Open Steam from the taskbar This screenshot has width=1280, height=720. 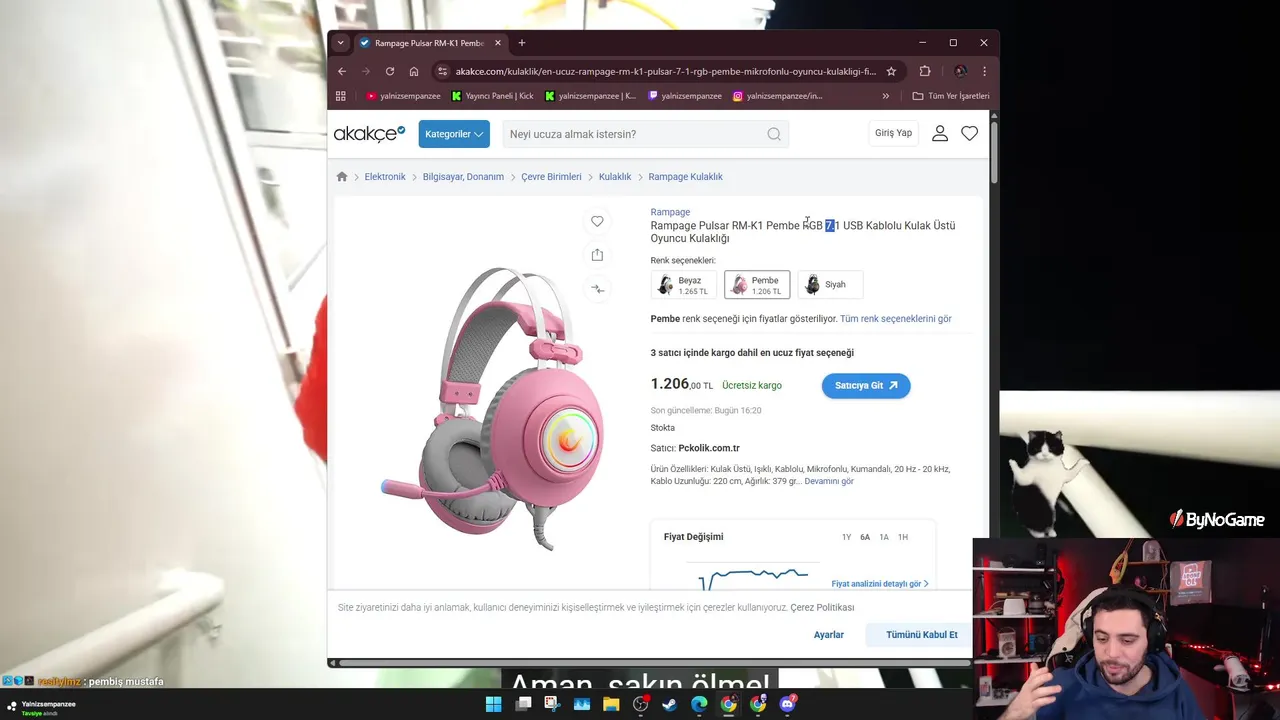click(x=670, y=704)
